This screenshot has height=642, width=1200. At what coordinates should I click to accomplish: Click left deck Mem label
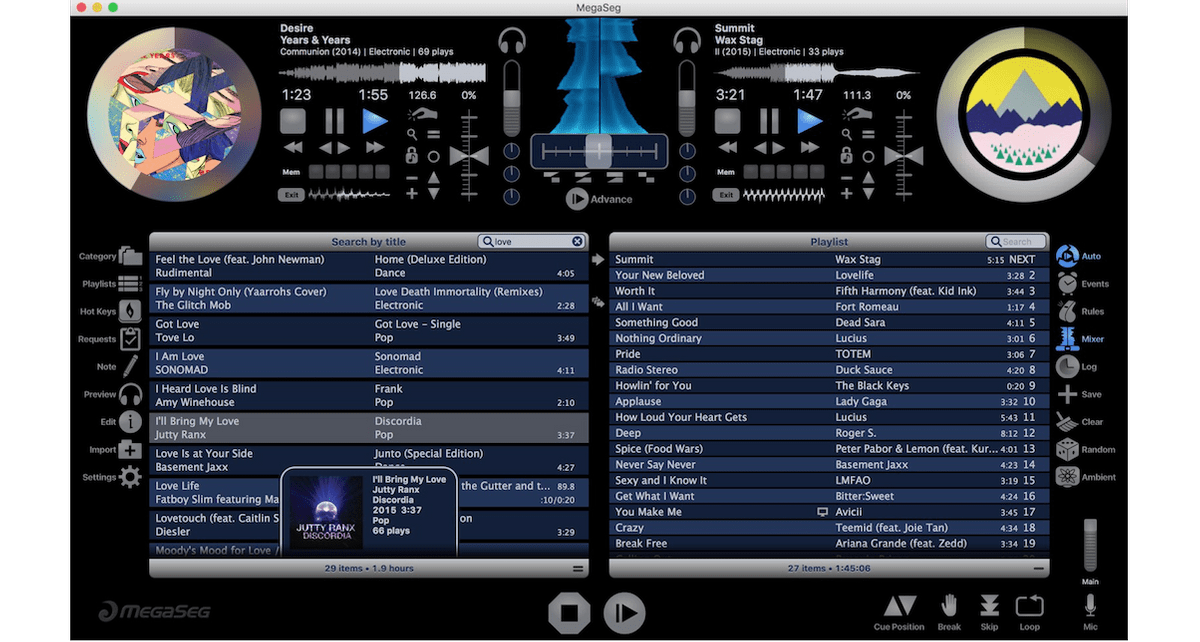click(x=289, y=172)
